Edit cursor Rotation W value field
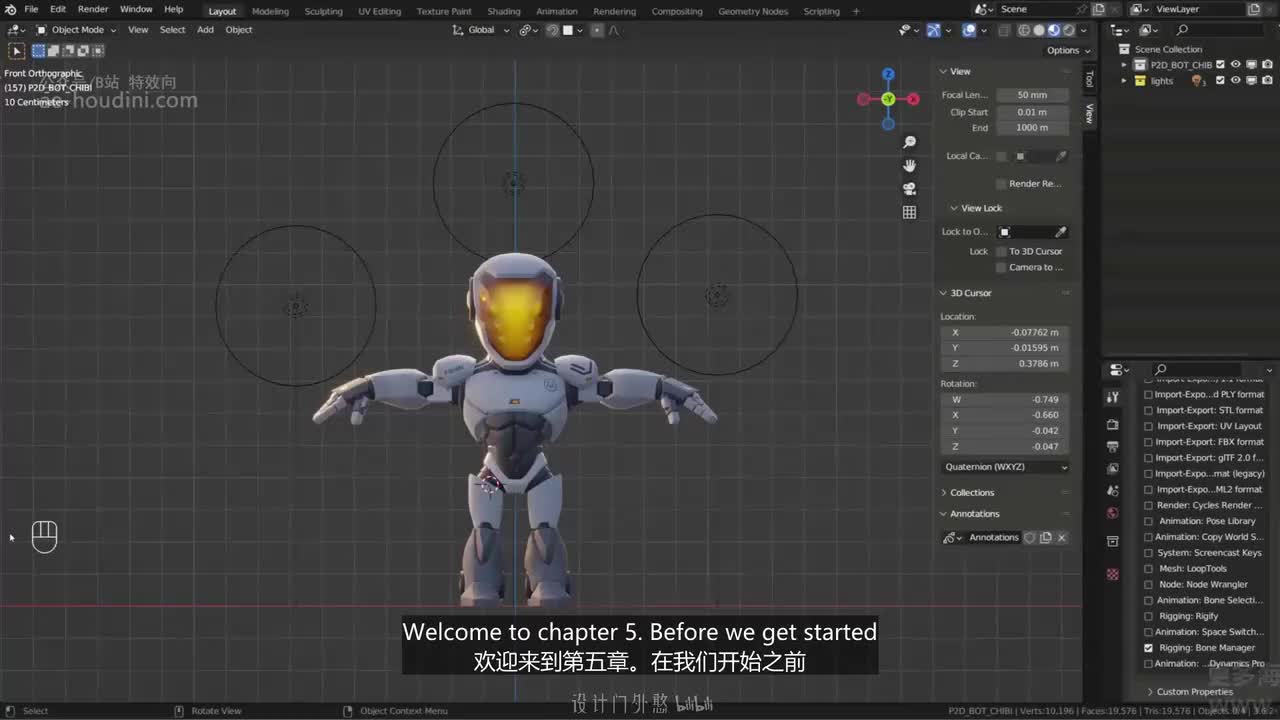The image size is (1280, 720). [1005, 400]
